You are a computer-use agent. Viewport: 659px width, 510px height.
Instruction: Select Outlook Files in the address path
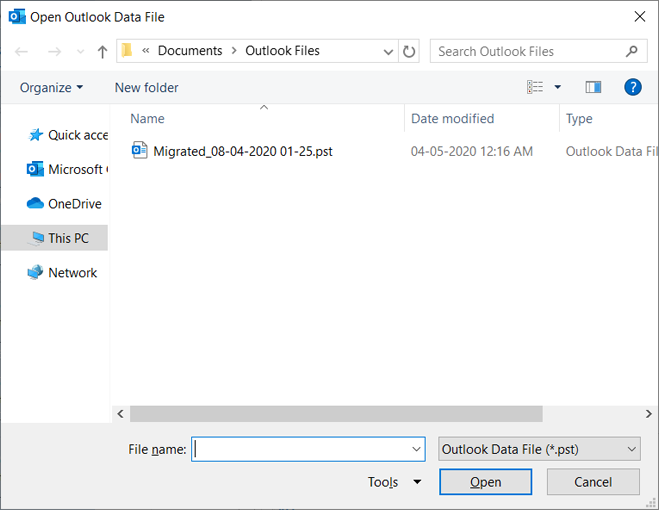[x=282, y=50]
